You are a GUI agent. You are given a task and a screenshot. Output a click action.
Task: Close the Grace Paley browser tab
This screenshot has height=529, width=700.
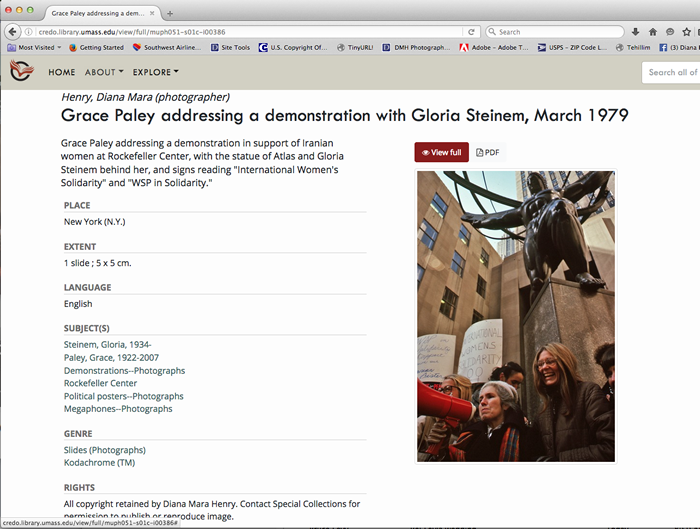tap(154, 13)
